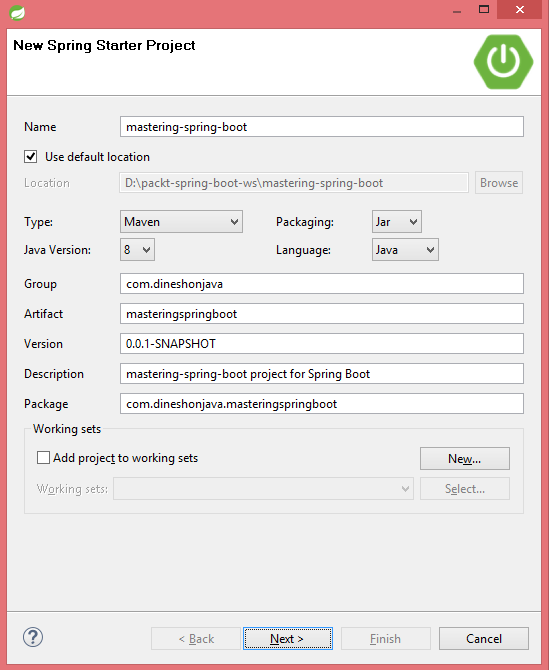Enable Add project to working sets
The image size is (549, 670).
pos(43,458)
